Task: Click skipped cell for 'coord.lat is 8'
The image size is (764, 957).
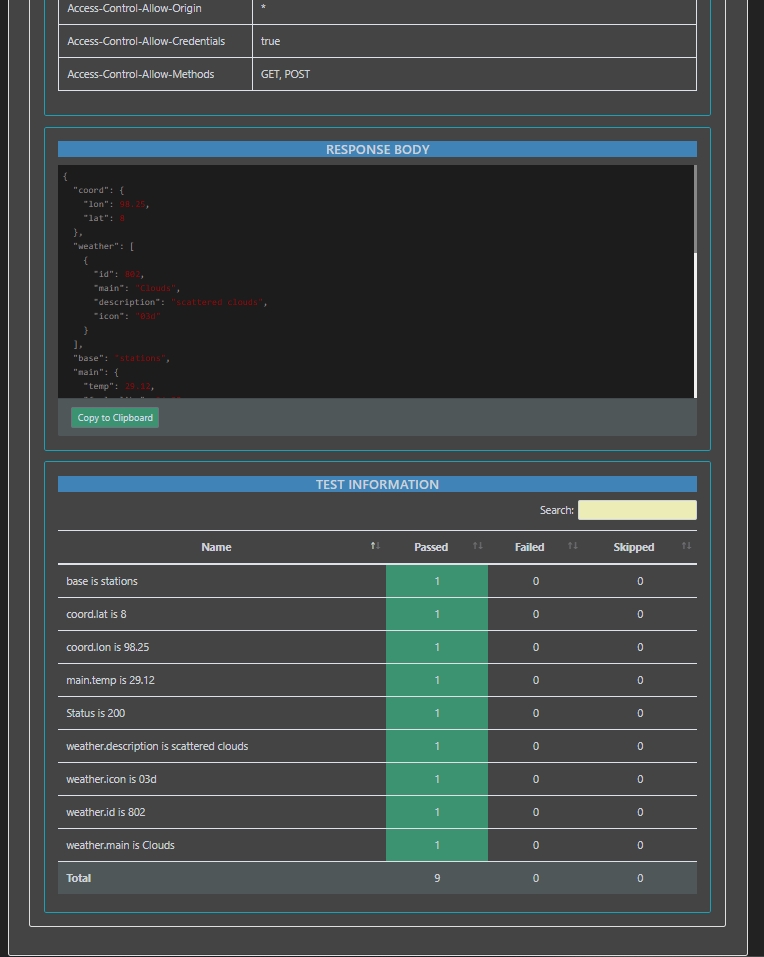Action: click(640, 614)
